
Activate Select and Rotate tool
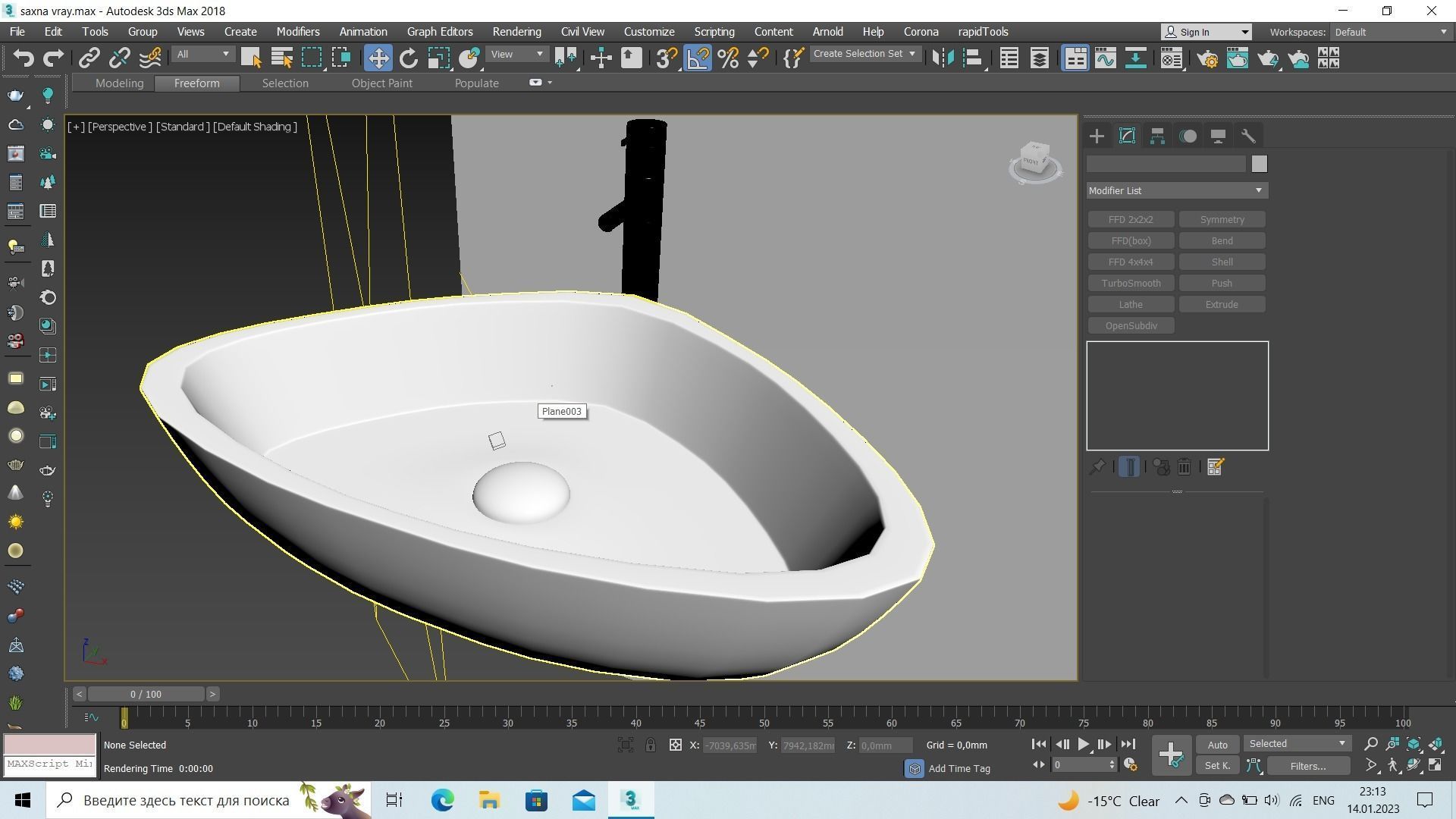coord(409,58)
